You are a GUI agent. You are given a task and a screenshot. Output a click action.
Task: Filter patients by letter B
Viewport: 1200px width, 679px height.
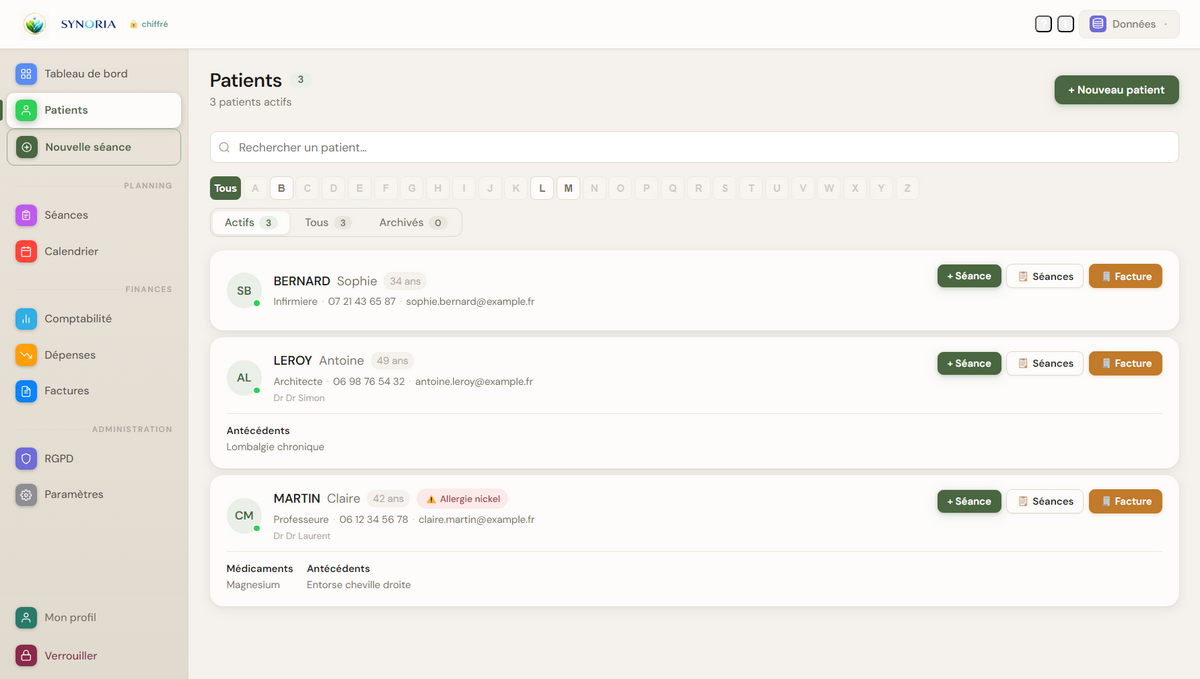tap(282, 188)
